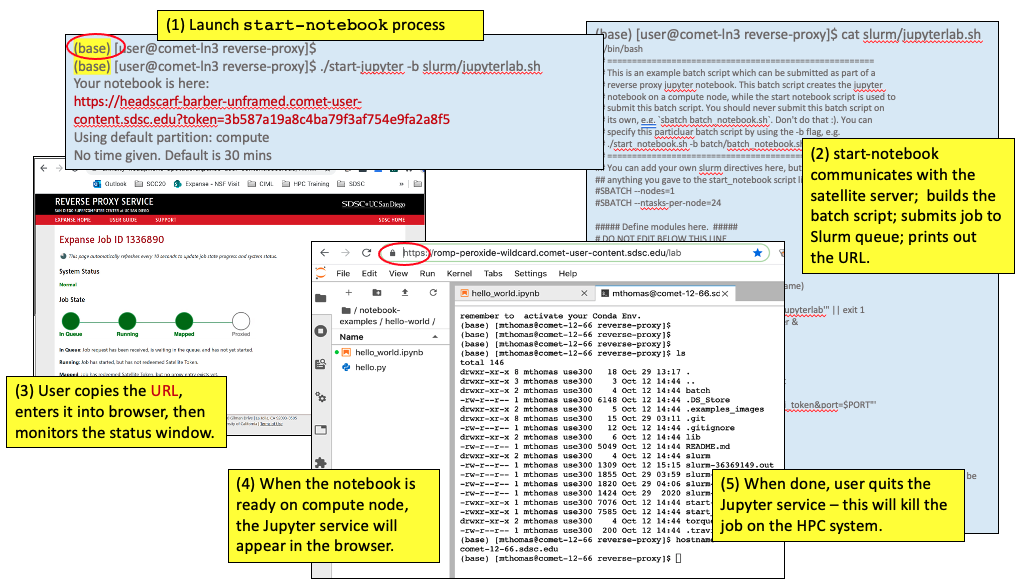Click the JupyterLab new launcher plus icon
The width and height of the screenshot is (1021, 585).
click(348, 292)
